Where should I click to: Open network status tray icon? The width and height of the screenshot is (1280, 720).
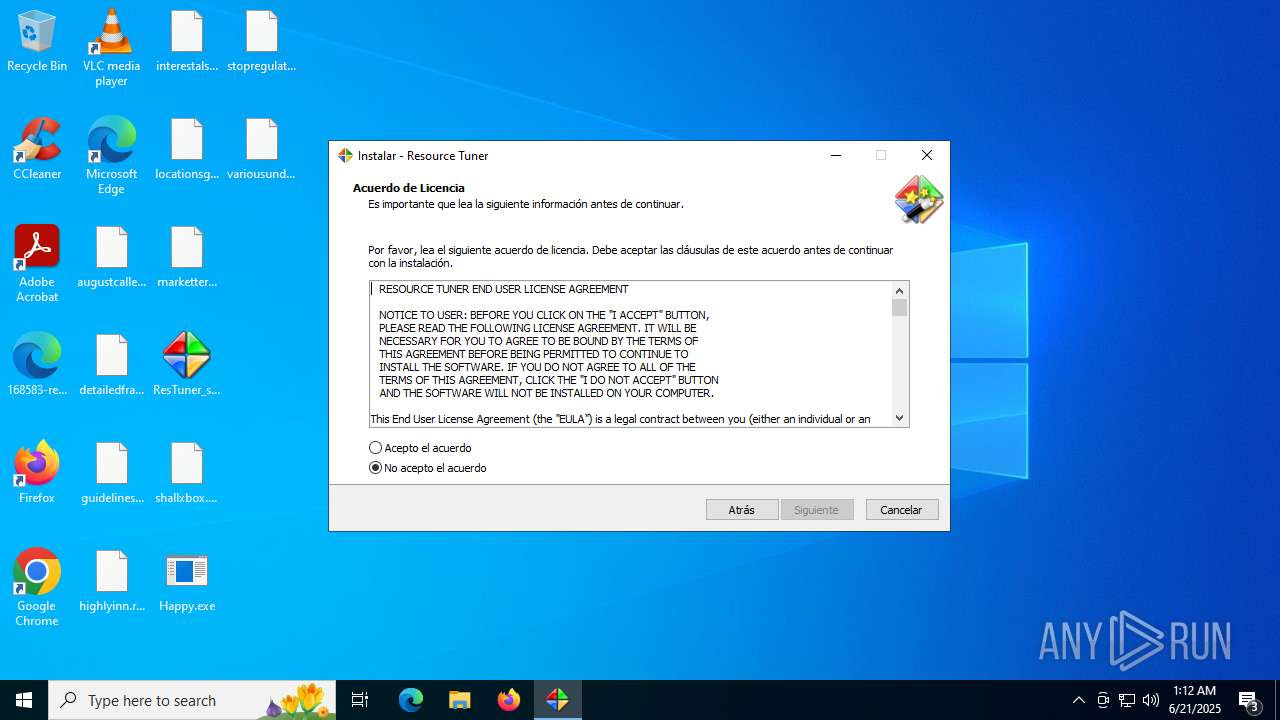coord(1127,700)
